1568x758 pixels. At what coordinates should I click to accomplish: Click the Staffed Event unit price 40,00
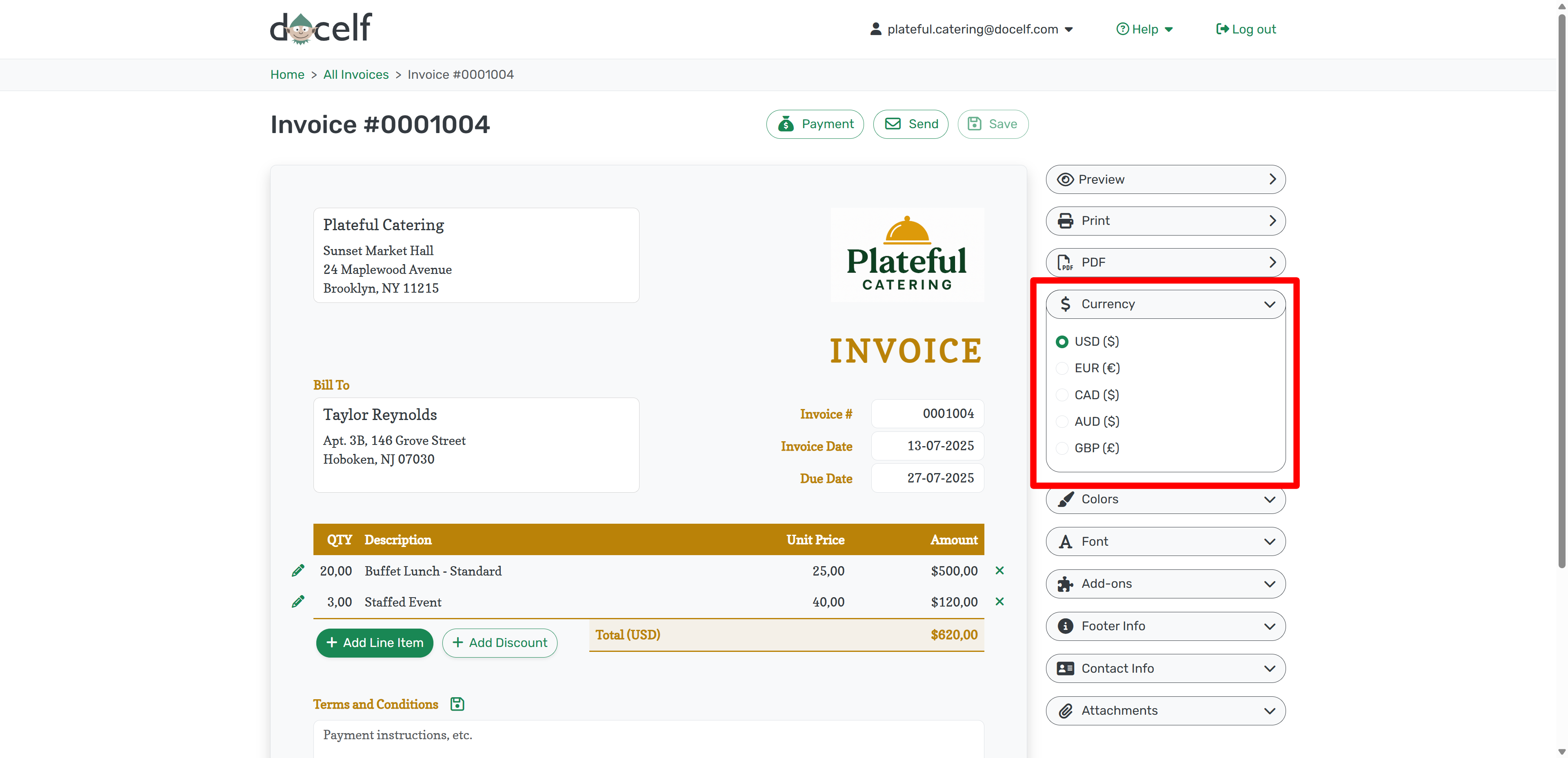pos(828,602)
